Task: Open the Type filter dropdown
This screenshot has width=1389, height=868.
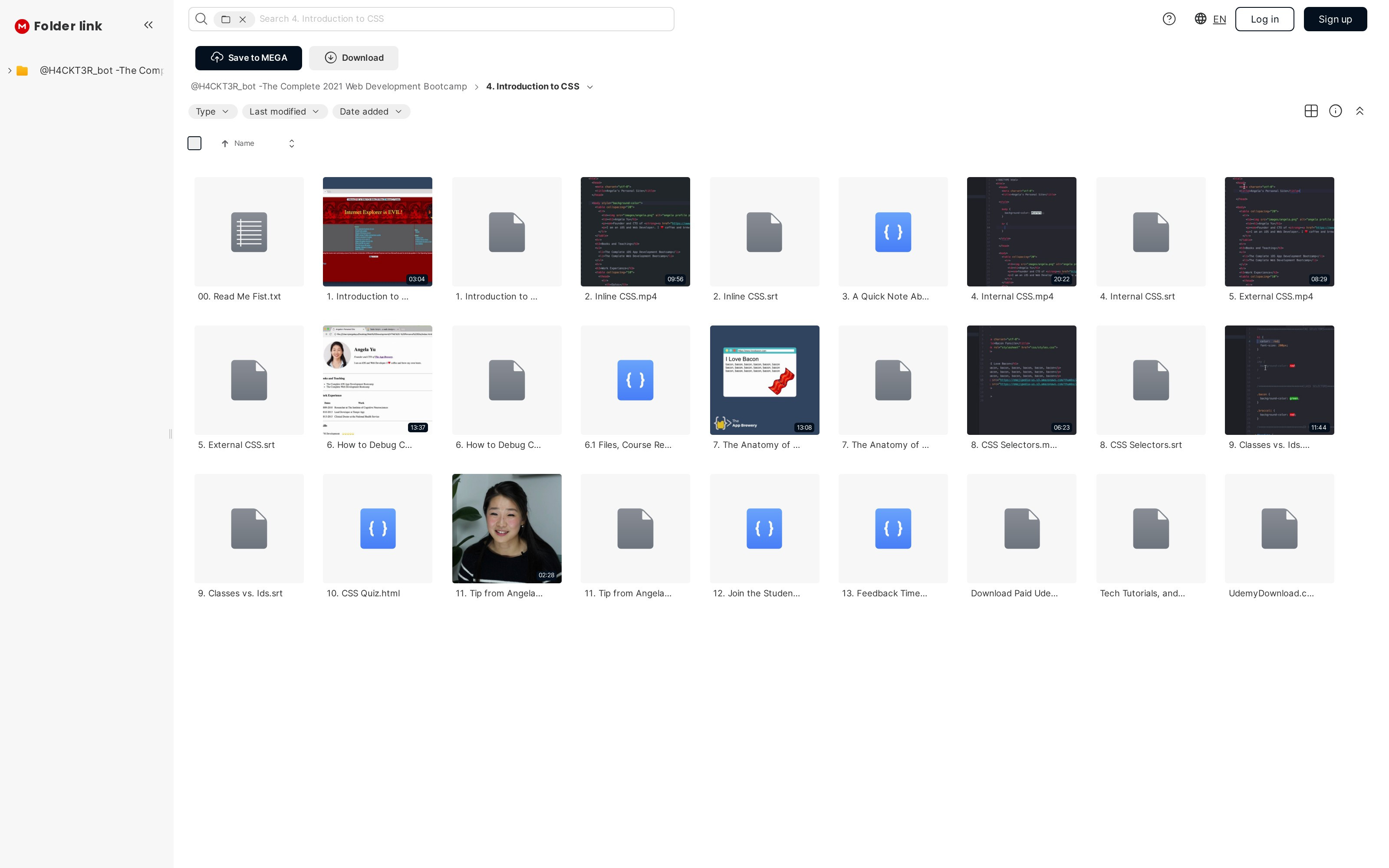Action: (212, 112)
